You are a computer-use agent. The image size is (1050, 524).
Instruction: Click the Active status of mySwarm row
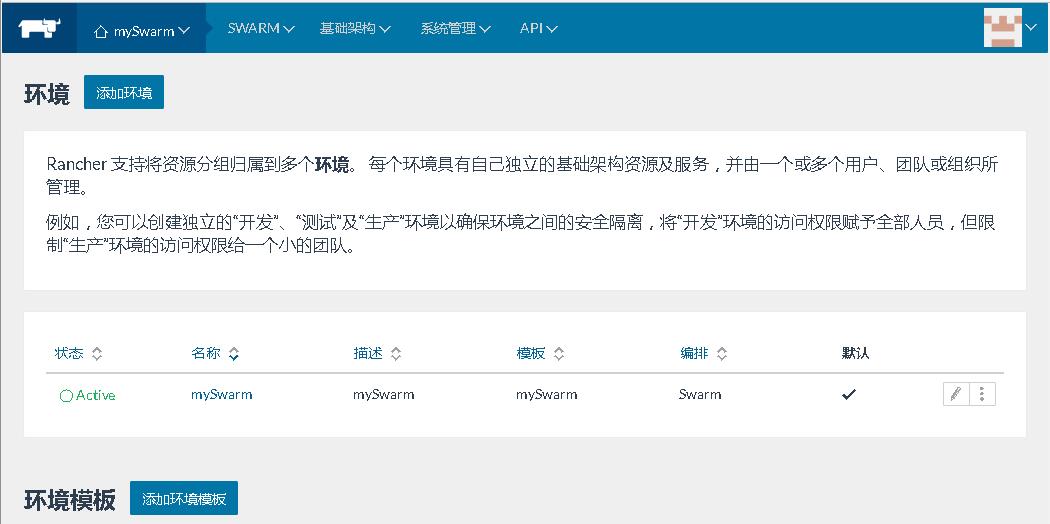coord(87,396)
